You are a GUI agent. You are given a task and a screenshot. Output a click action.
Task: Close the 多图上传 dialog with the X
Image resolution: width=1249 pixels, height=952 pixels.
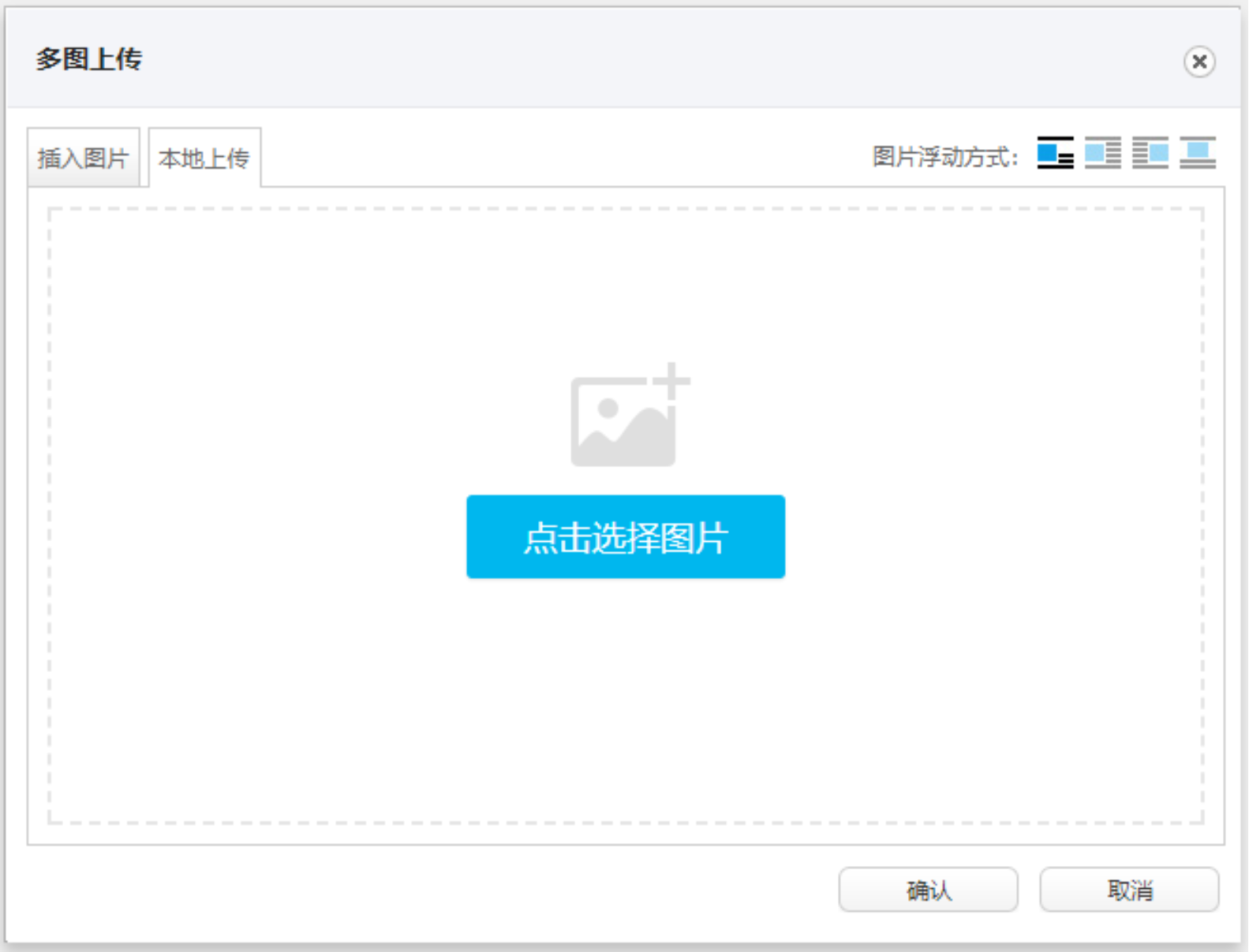1199,62
